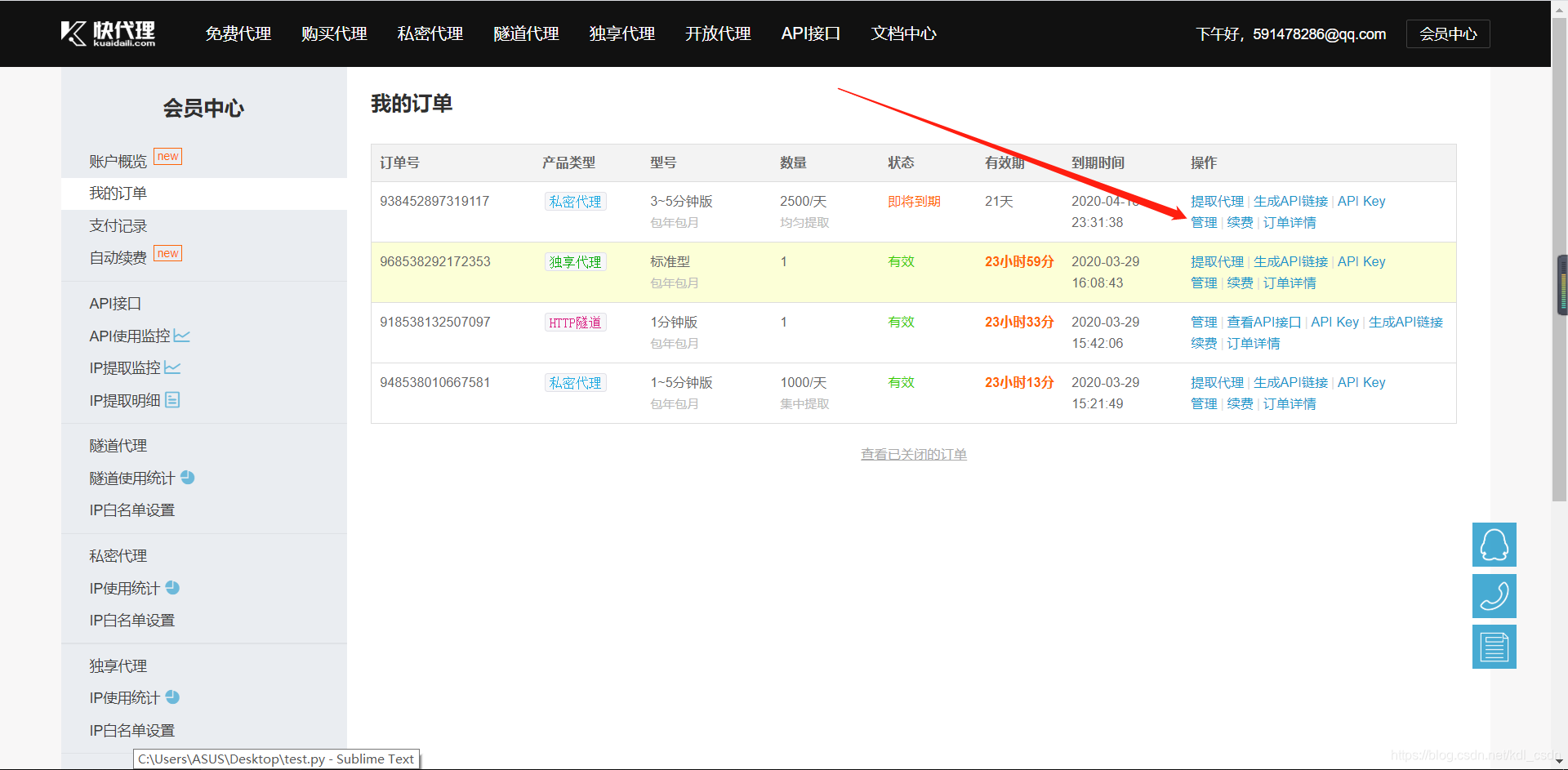The width and height of the screenshot is (1568, 770).
Task: Click 订单详情 for order 948538010667581
Action: 1290,403
